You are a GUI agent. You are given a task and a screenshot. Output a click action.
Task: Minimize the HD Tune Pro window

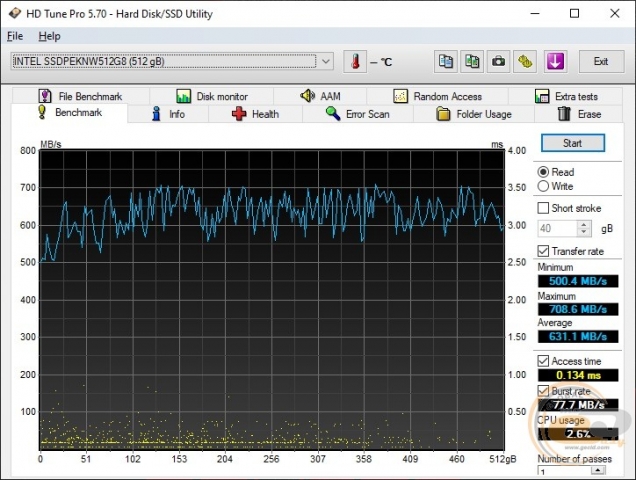point(535,13)
